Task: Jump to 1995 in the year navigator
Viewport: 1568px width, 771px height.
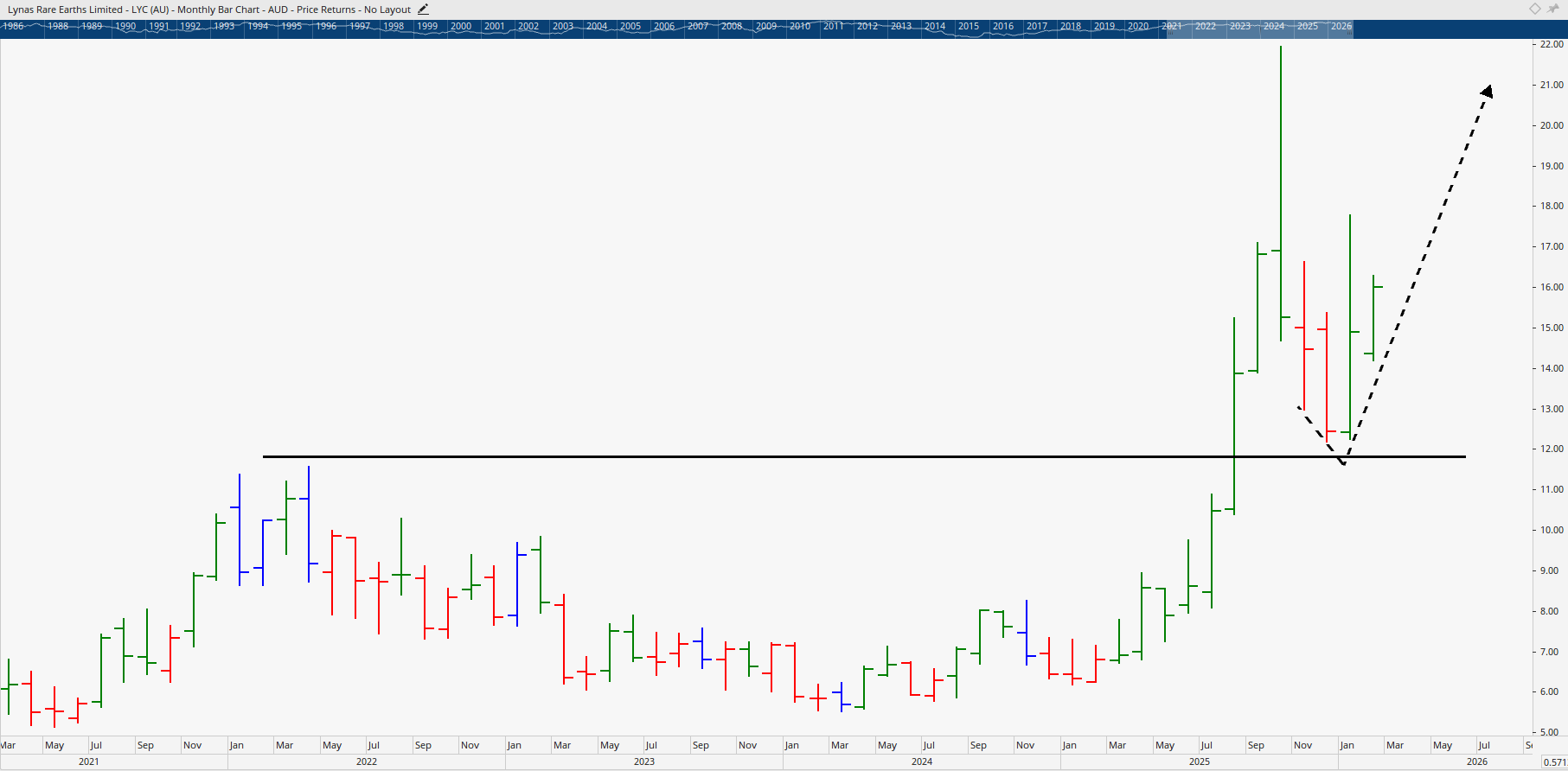Action: [292, 26]
